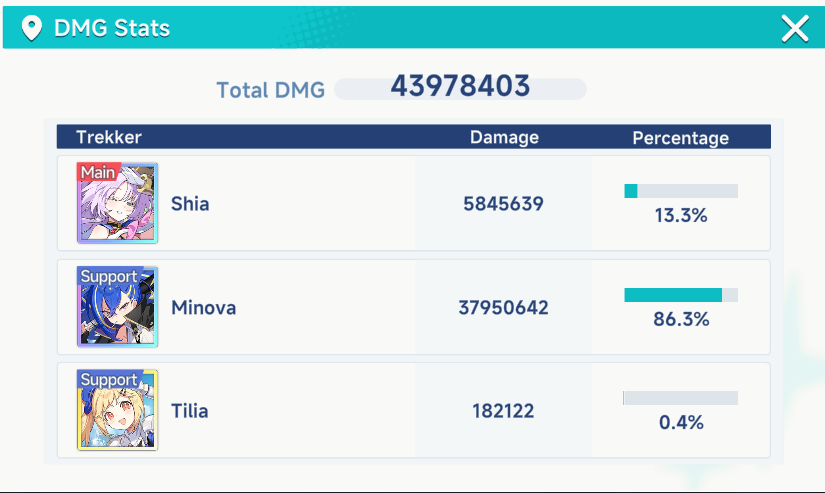Click the location pin icon beside DMG Stats

(32, 29)
